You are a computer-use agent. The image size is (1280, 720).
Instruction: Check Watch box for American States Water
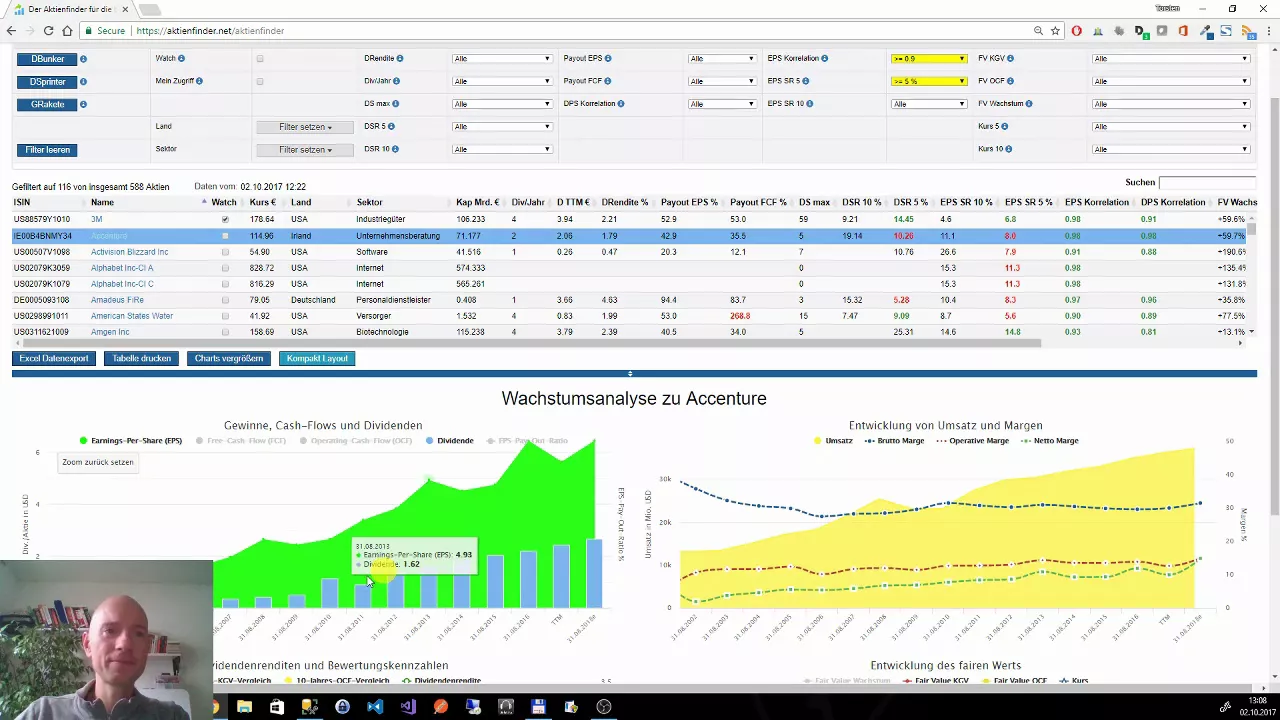225,316
